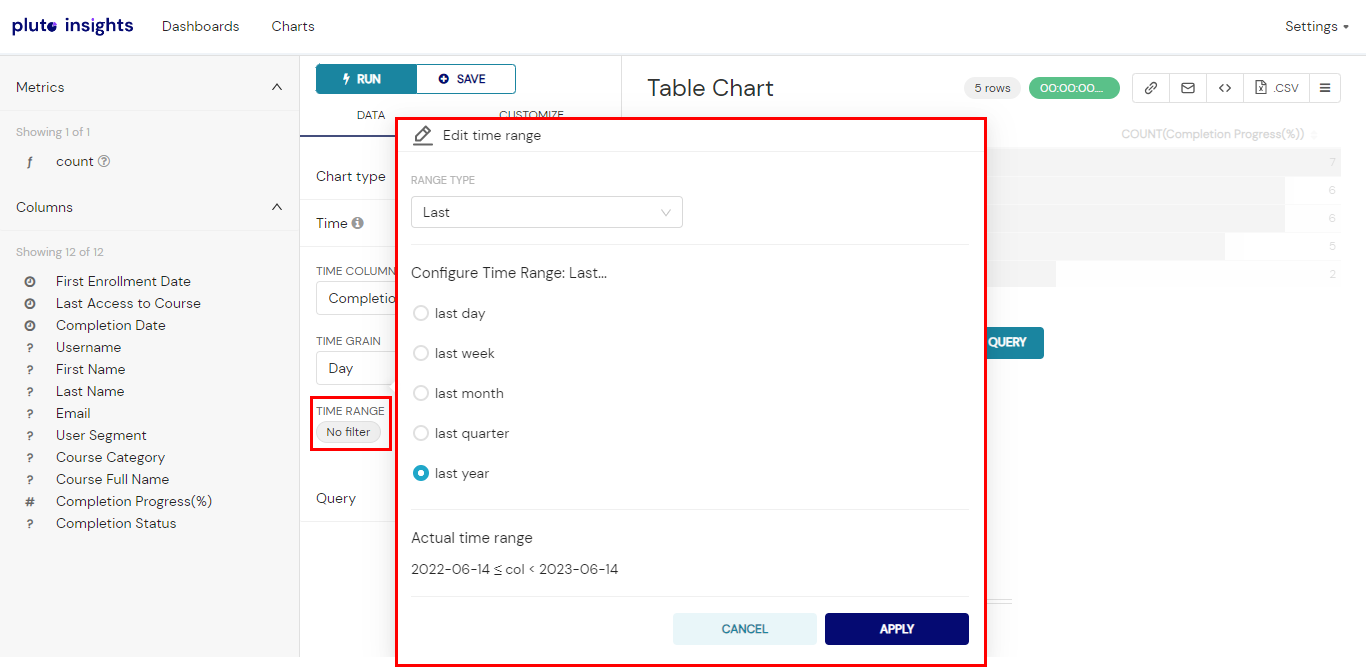Image resolution: width=1366 pixels, height=667 pixels.
Task: Open the Settings dropdown menu
Action: coord(1317,26)
